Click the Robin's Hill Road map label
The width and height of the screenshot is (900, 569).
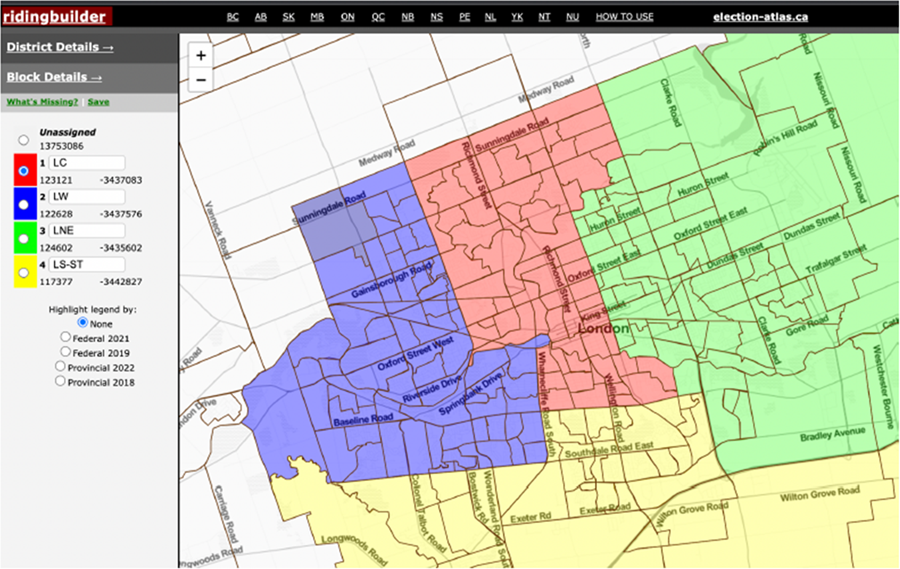coord(785,138)
